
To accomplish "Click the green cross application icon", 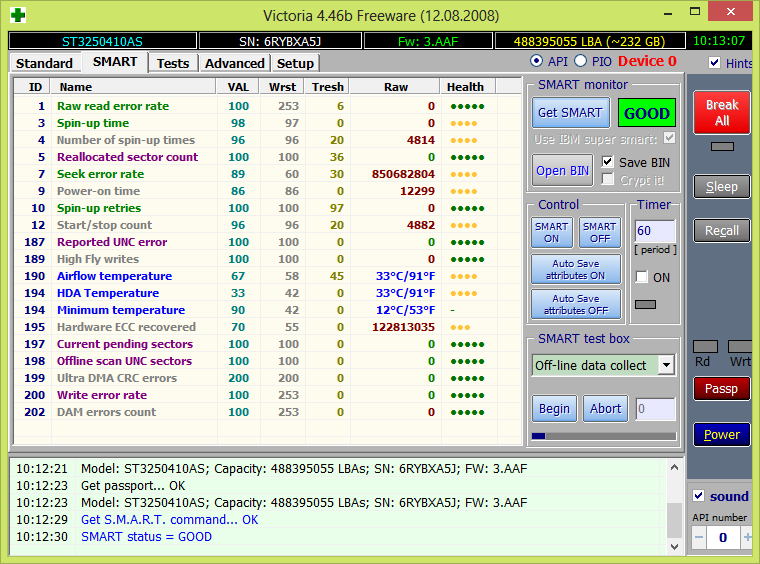I will (x=17, y=15).
